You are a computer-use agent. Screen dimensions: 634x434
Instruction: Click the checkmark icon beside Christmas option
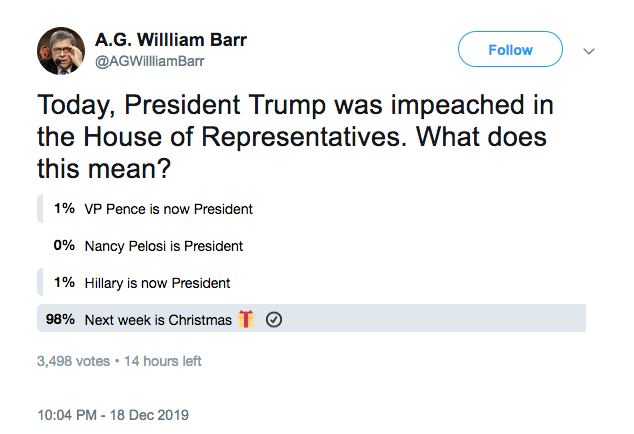[274, 320]
